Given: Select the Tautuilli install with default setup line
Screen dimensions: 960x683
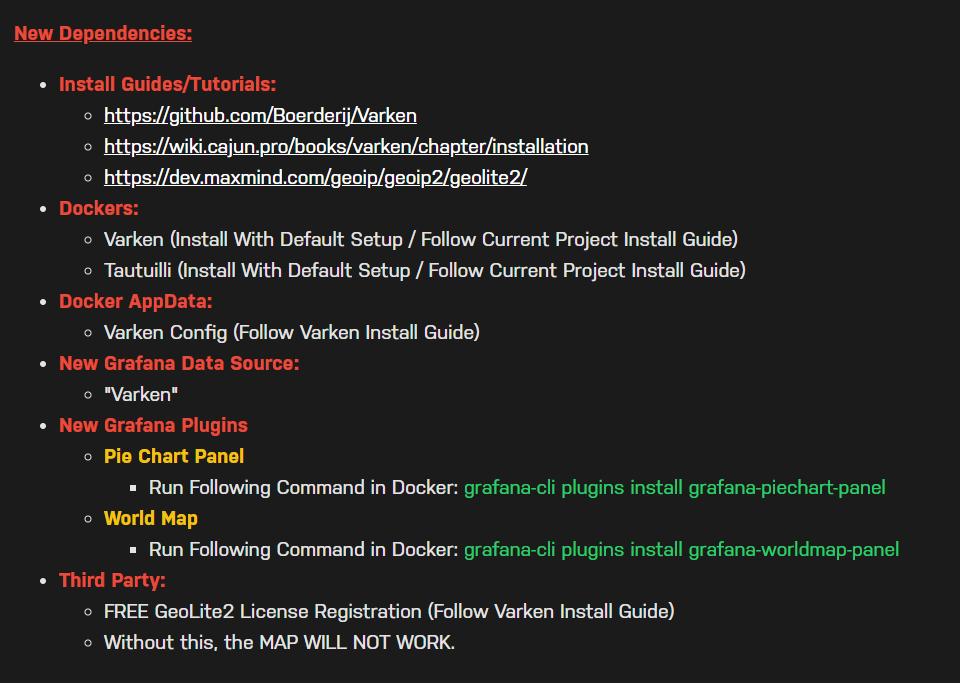Looking at the screenshot, I should point(425,270).
